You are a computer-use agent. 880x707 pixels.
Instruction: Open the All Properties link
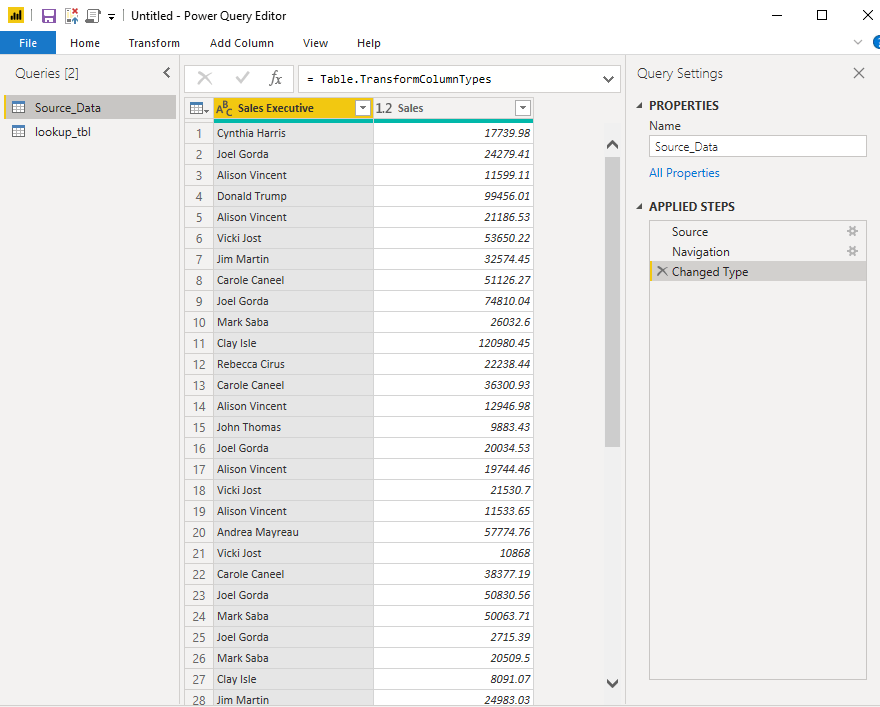point(684,173)
